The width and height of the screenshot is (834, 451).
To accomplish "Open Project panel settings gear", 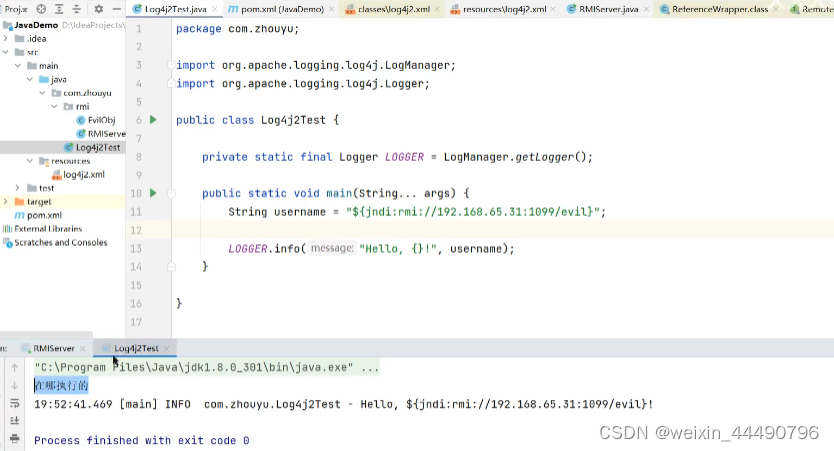I will pyautogui.click(x=98, y=9).
